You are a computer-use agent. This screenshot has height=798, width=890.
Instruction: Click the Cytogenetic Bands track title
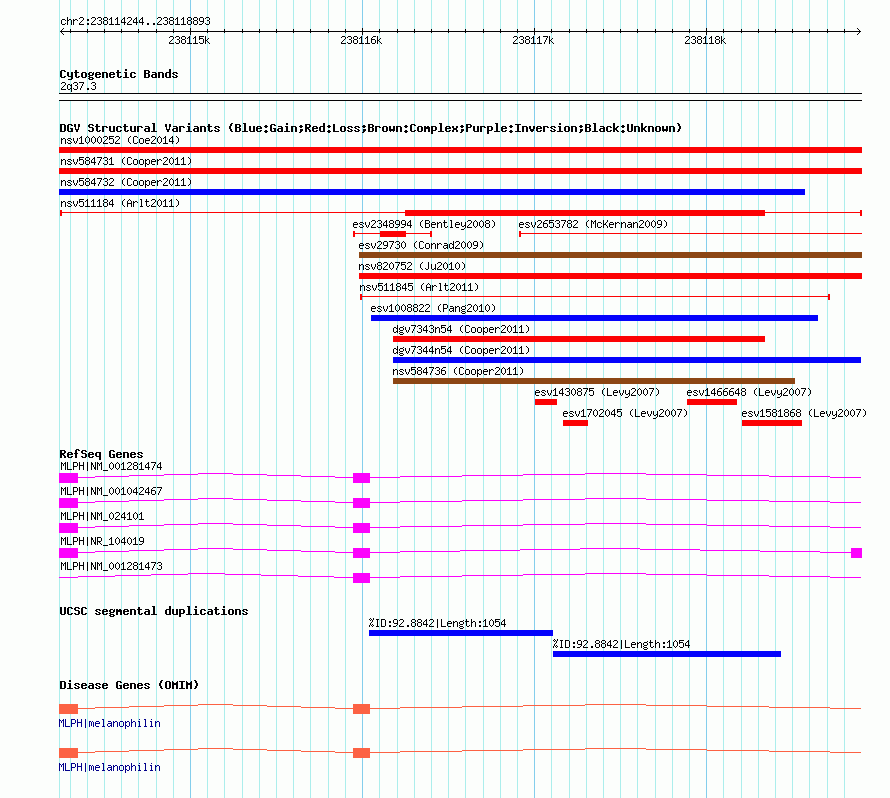coord(119,74)
